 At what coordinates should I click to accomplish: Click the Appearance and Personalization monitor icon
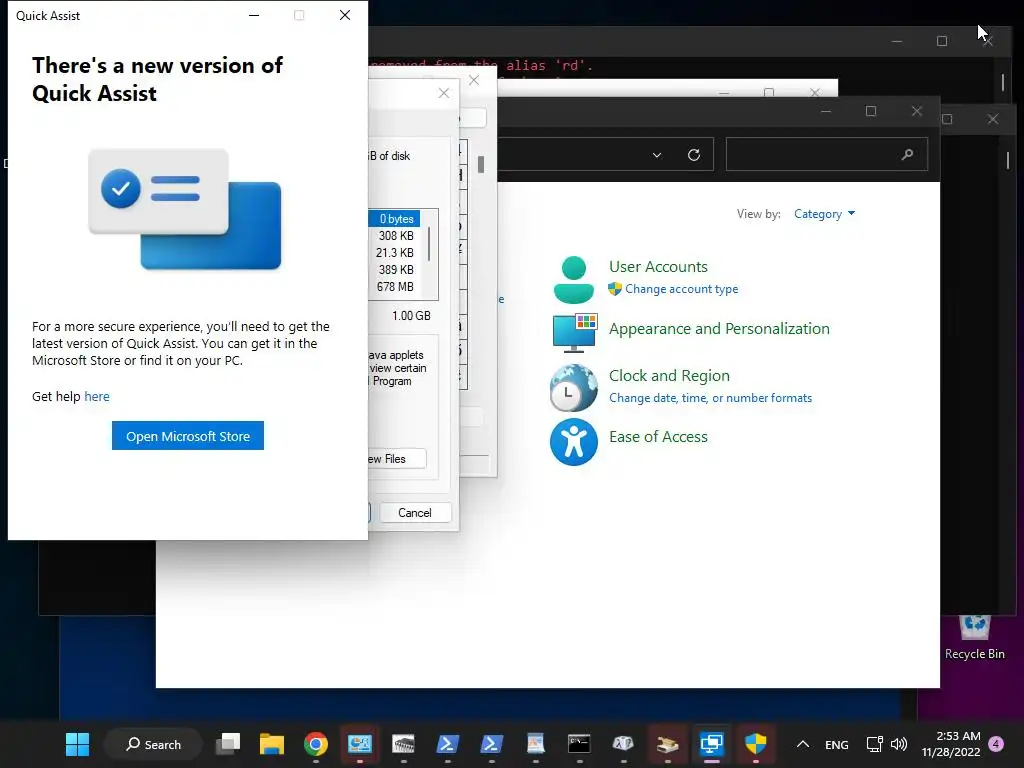(574, 332)
